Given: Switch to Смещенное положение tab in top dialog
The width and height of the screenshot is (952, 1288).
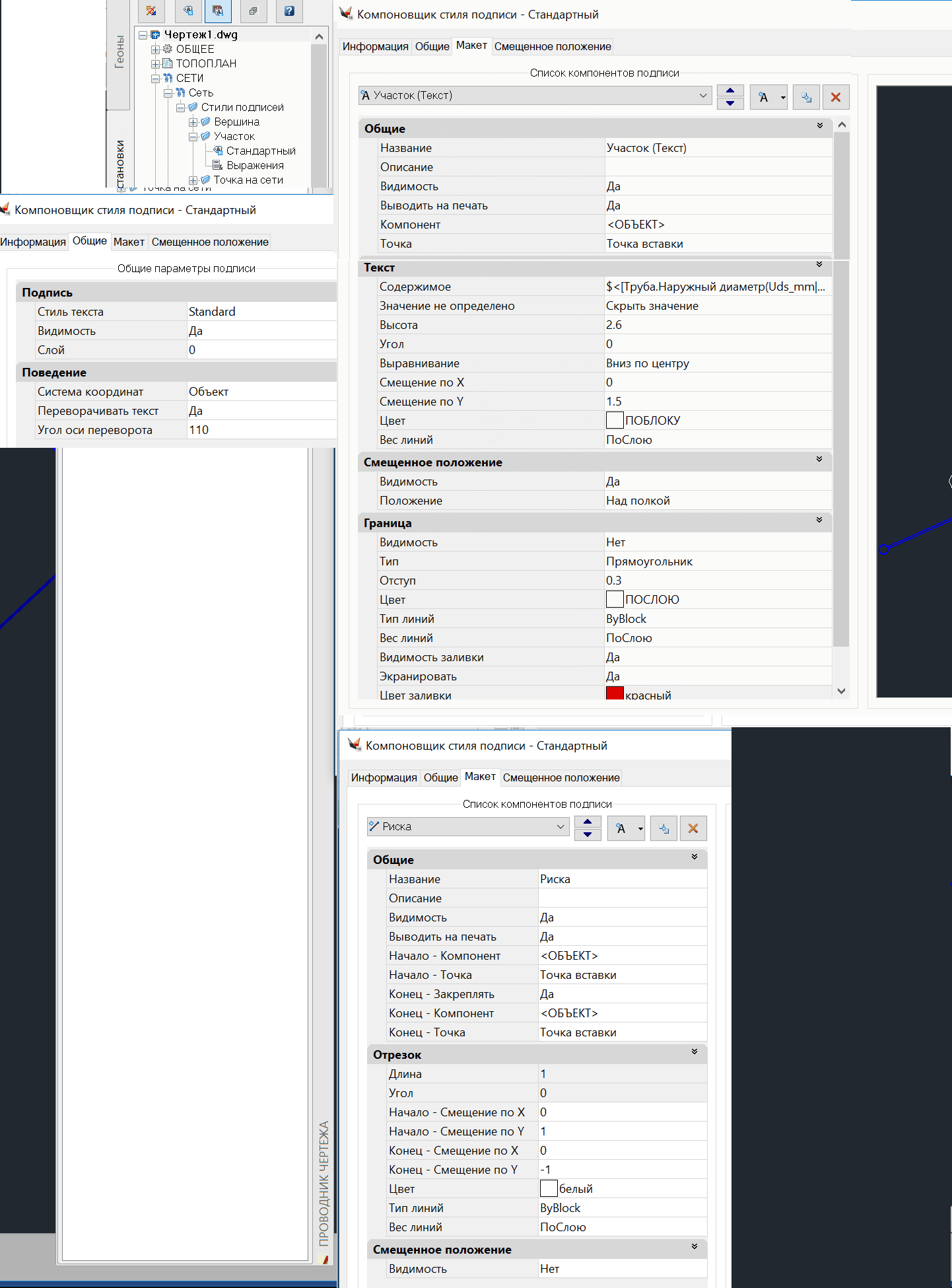Looking at the screenshot, I should pos(552,47).
